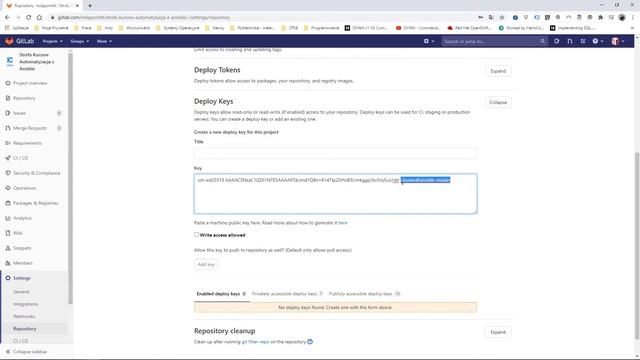The image size is (640, 360).
Task: Click the GitLab logo in the header
Action: pos(19,41)
